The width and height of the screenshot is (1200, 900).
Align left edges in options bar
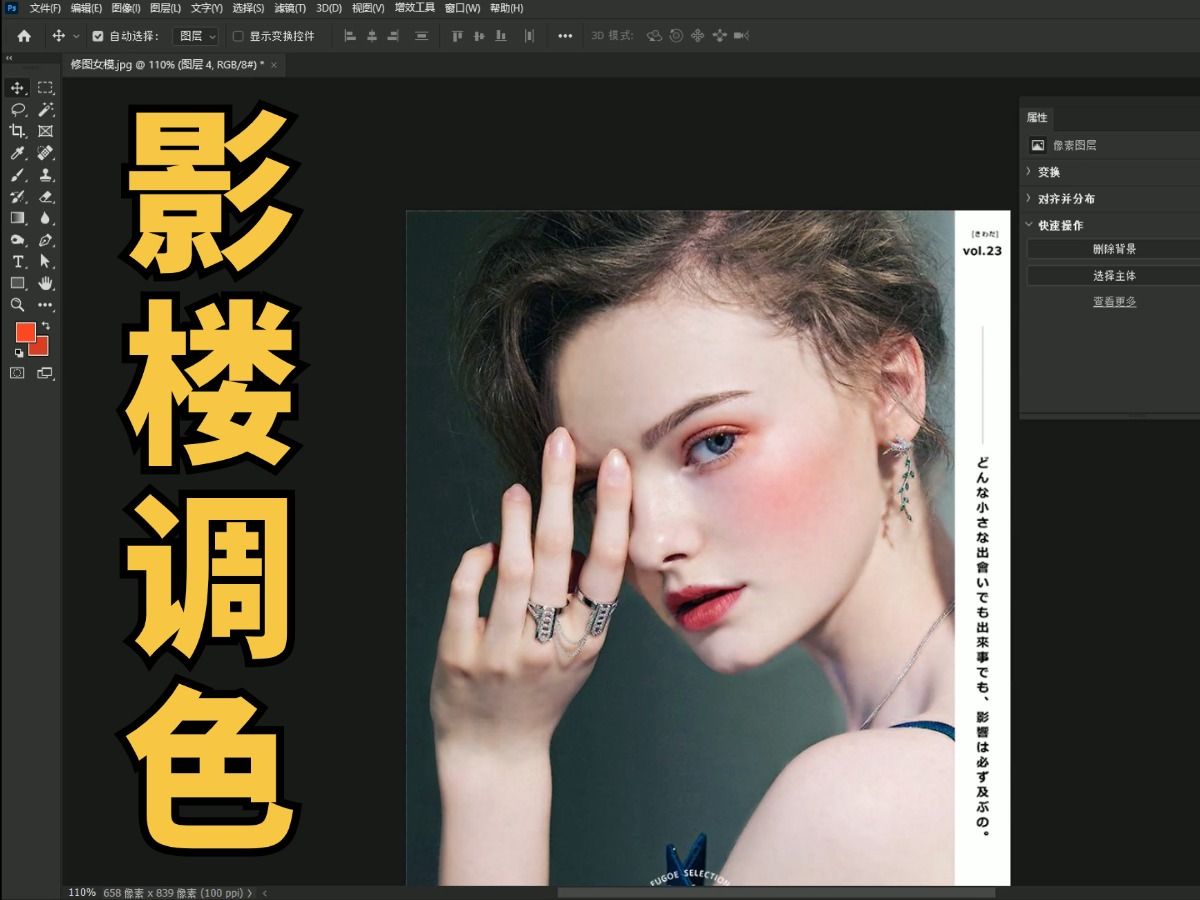click(x=350, y=36)
